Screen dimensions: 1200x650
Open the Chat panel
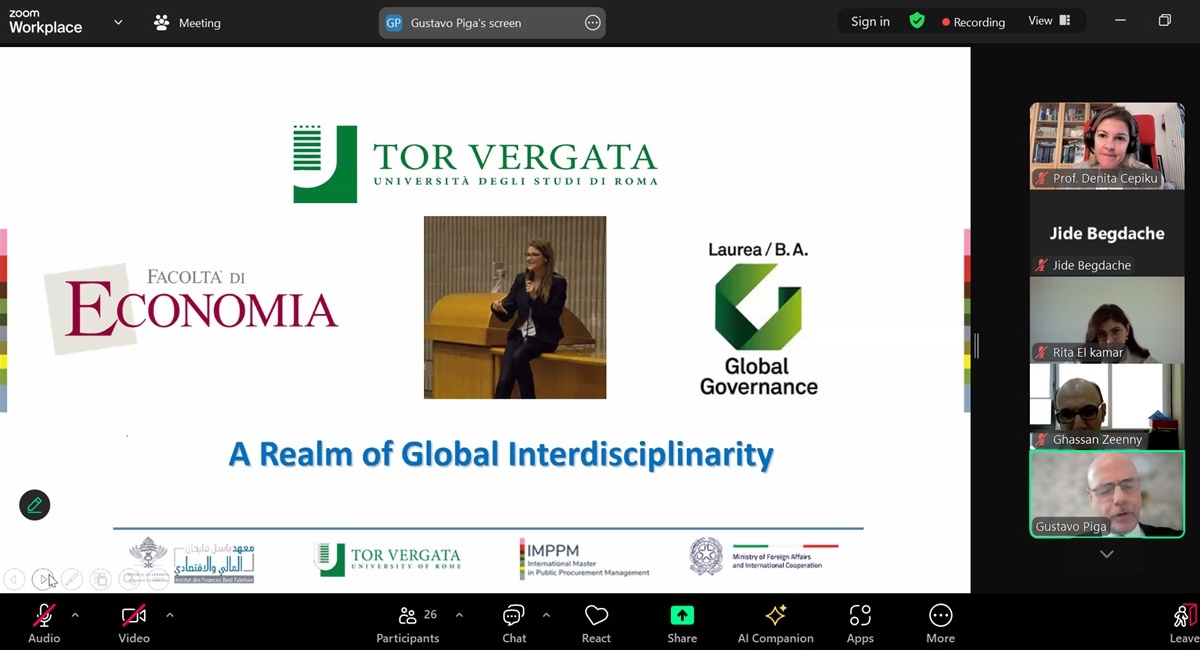tap(514, 624)
